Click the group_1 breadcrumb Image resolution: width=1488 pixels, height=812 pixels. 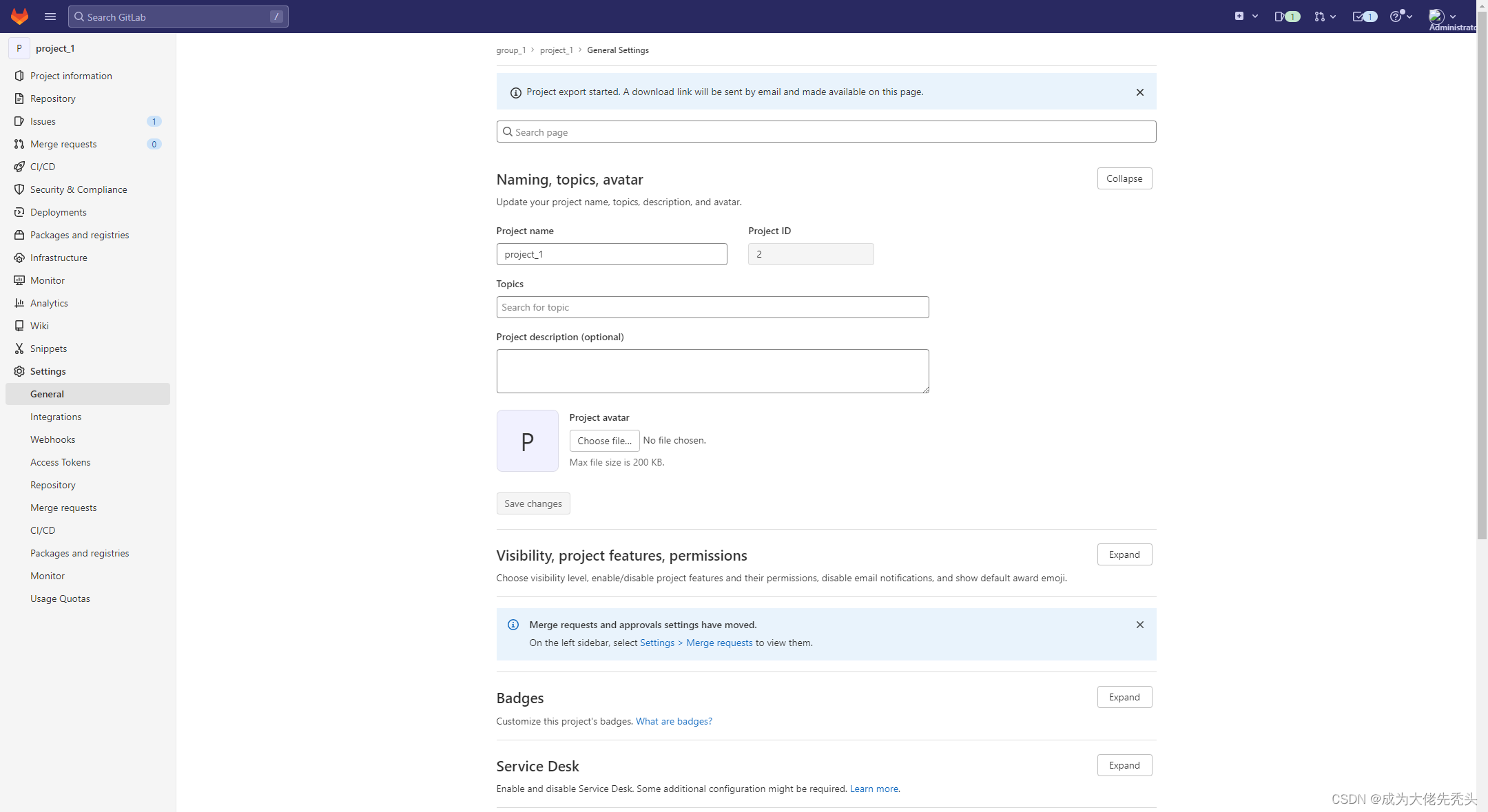[510, 50]
